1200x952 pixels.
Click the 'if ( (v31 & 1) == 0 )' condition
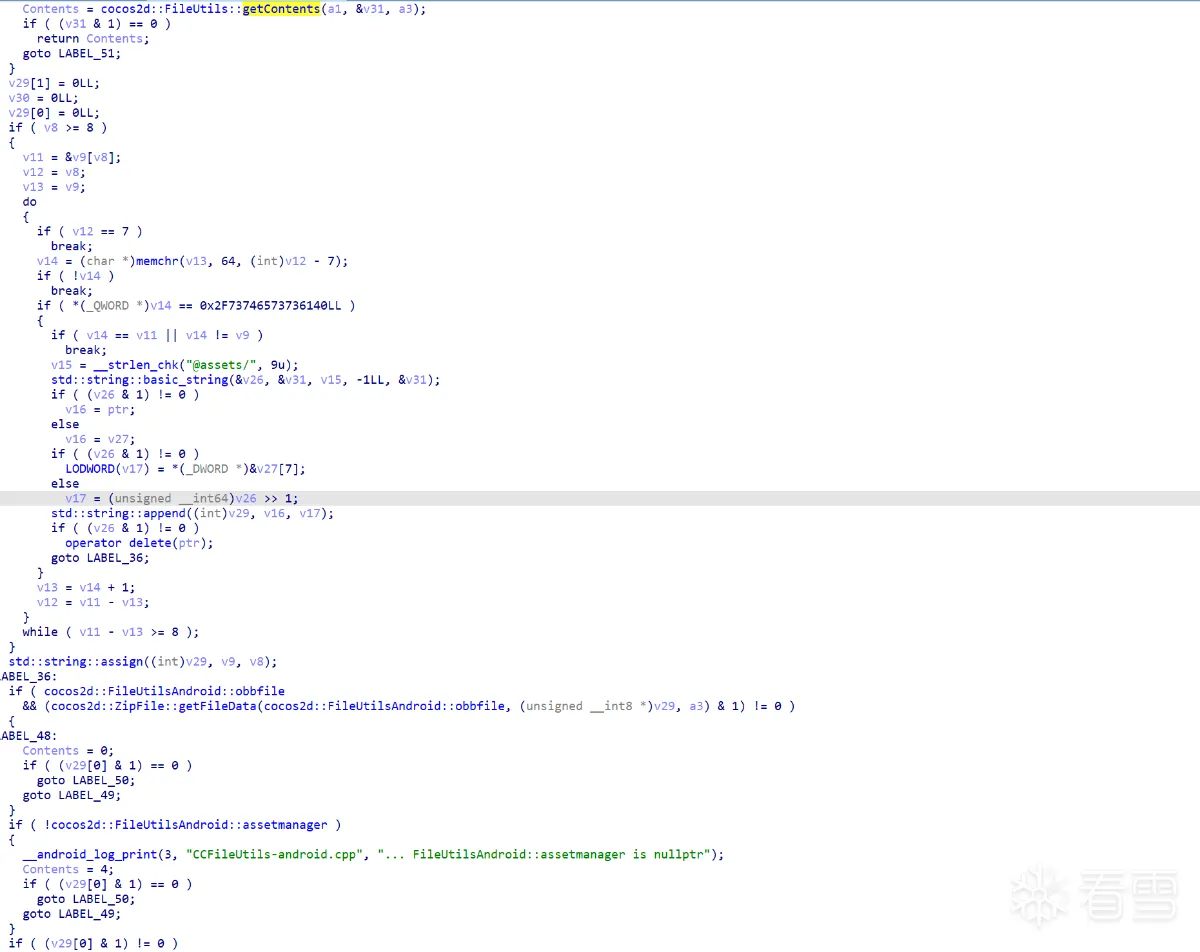click(97, 24)
